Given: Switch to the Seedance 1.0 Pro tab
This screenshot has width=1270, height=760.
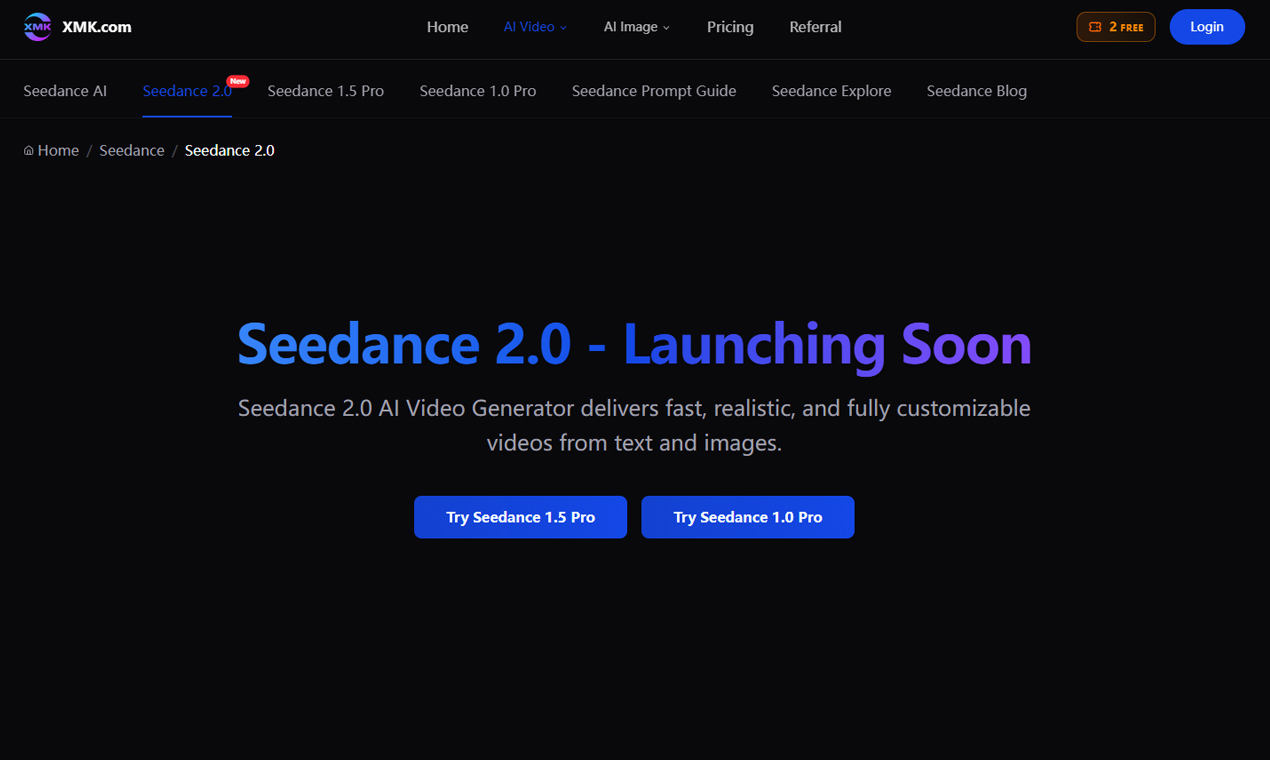Looking at the screenshot, I should point(477,90).
